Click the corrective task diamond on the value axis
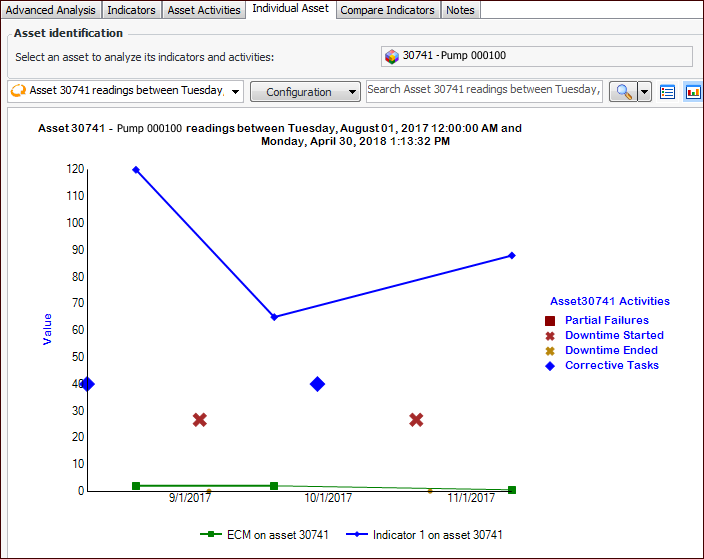Screen dimensions: 704x559 [88, 384]
